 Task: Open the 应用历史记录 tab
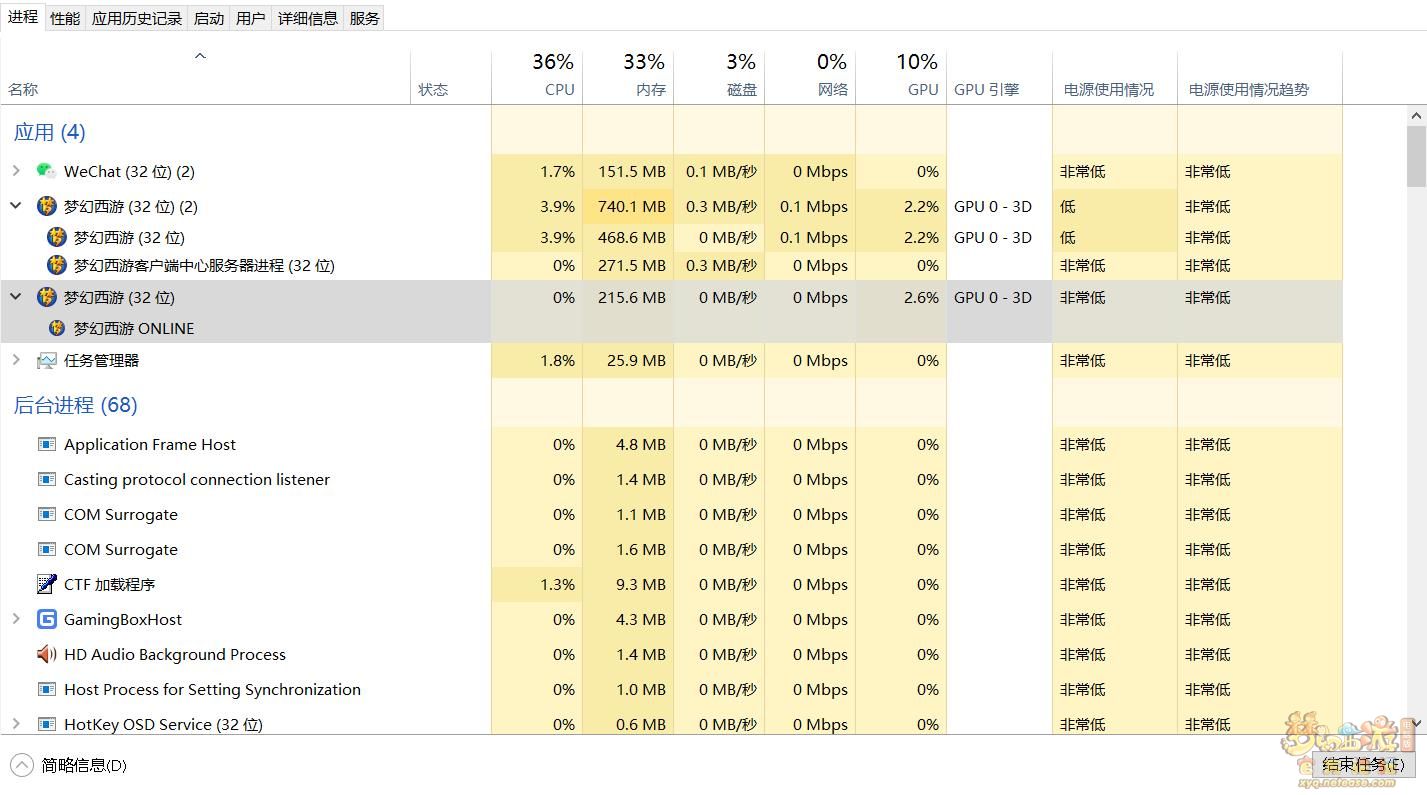pos(137,18)
